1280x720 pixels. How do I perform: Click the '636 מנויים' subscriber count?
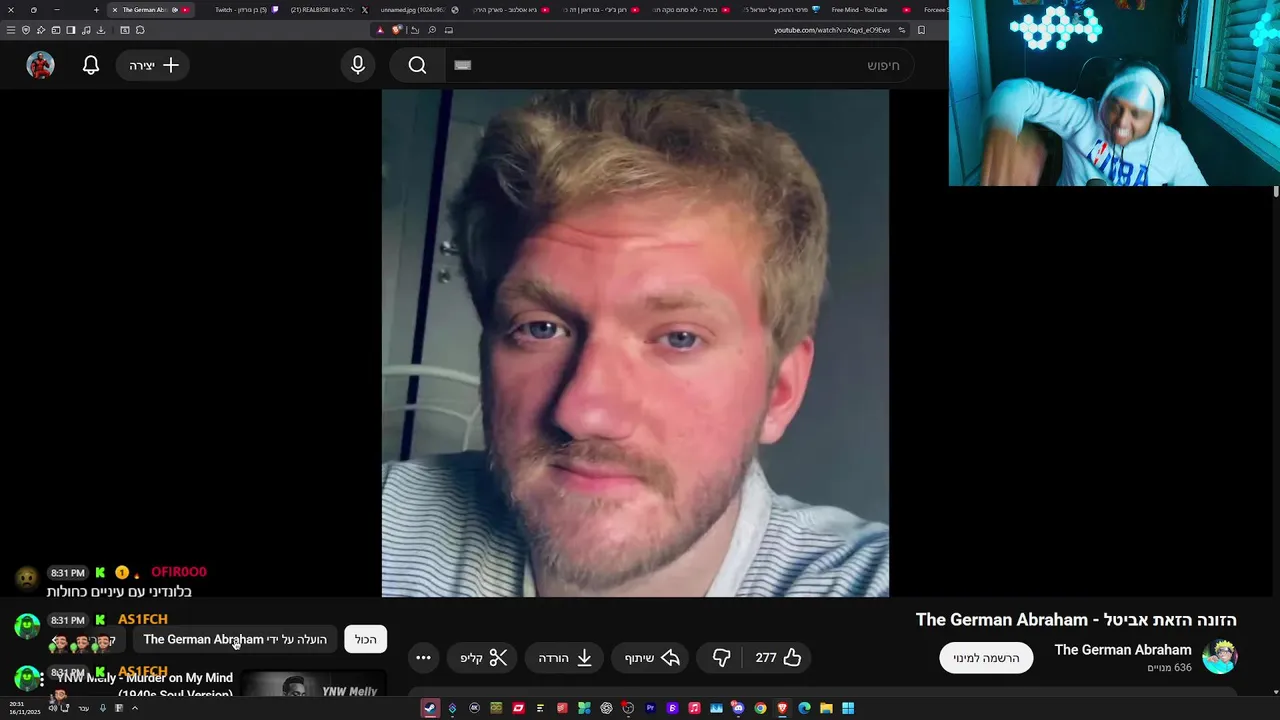tap(1169, 668)
